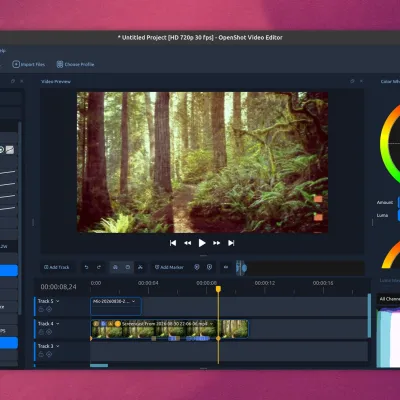The image size is (400, 400).
Task: Click the timeline vertical scrollbar
Action: pos(369,315)
